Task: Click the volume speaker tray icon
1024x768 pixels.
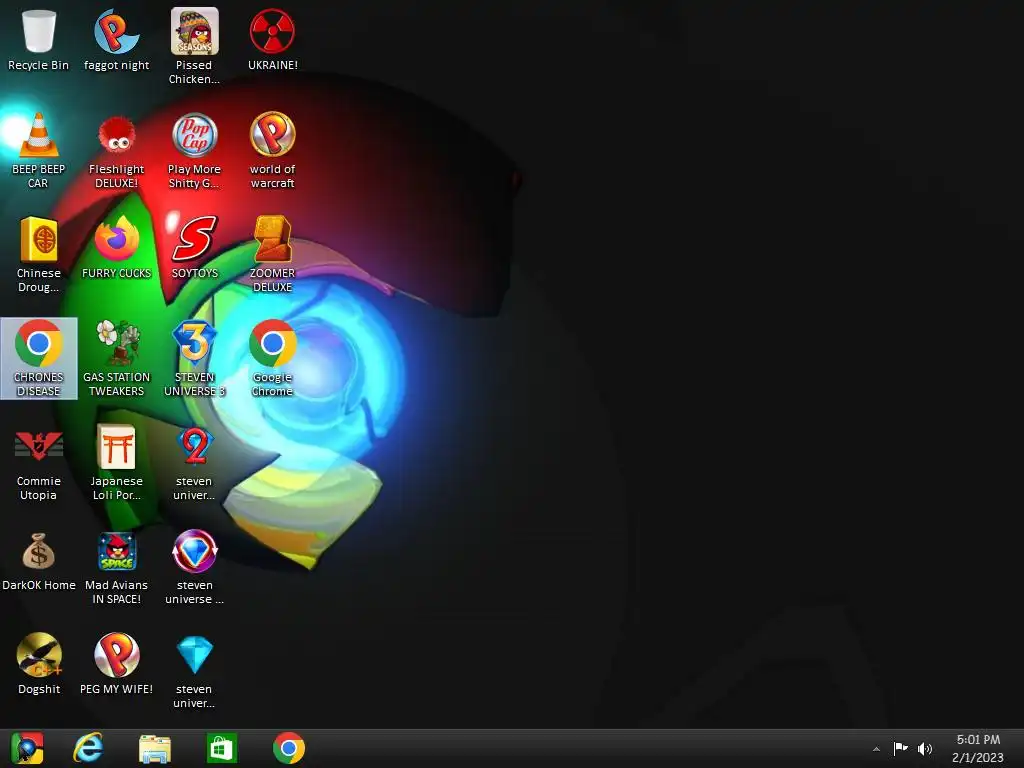Action: tap(925, 748)
